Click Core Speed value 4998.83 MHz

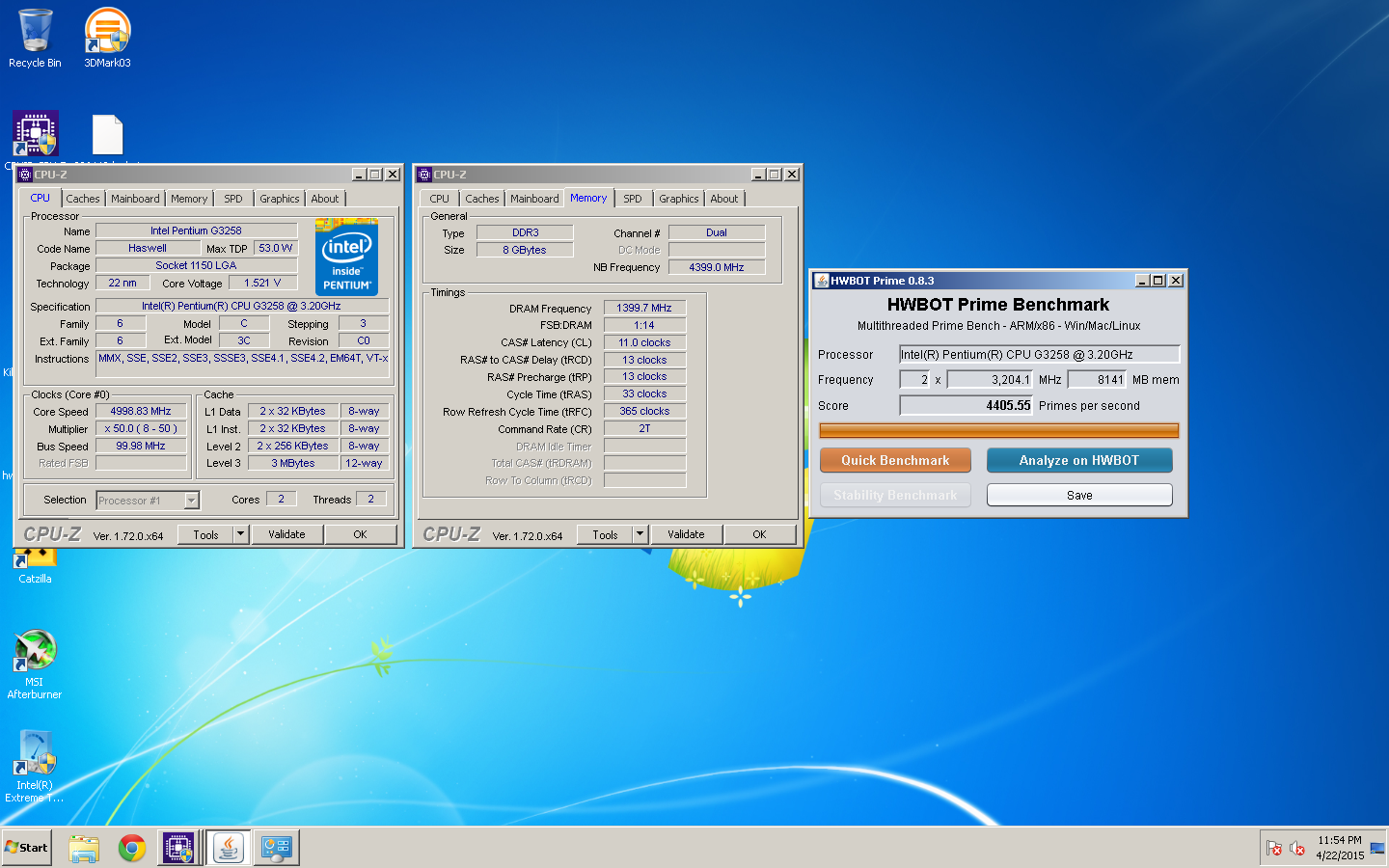click(141, 411)
